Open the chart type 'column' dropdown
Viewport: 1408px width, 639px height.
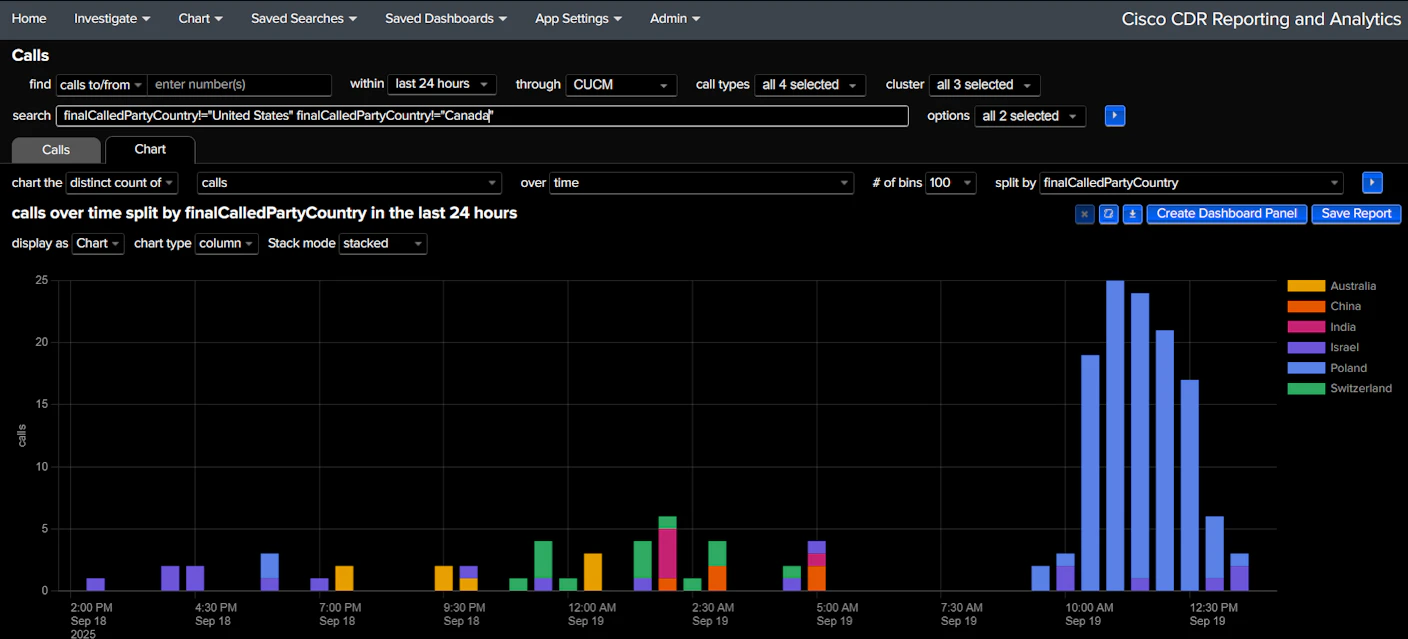226,243
